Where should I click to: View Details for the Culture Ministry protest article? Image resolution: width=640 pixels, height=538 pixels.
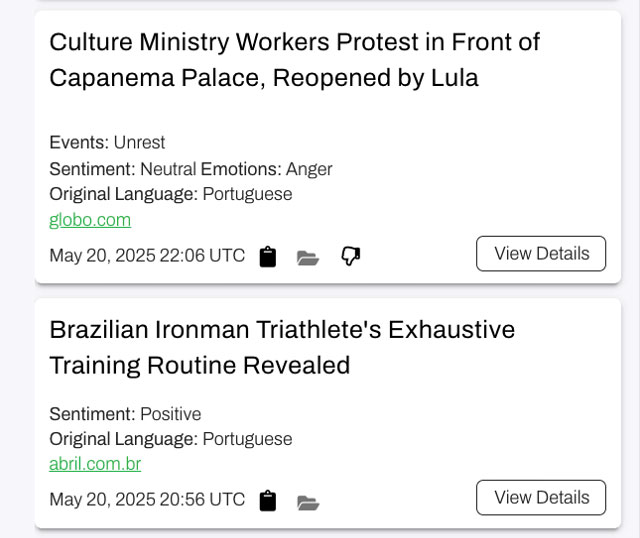click(541, 254)
